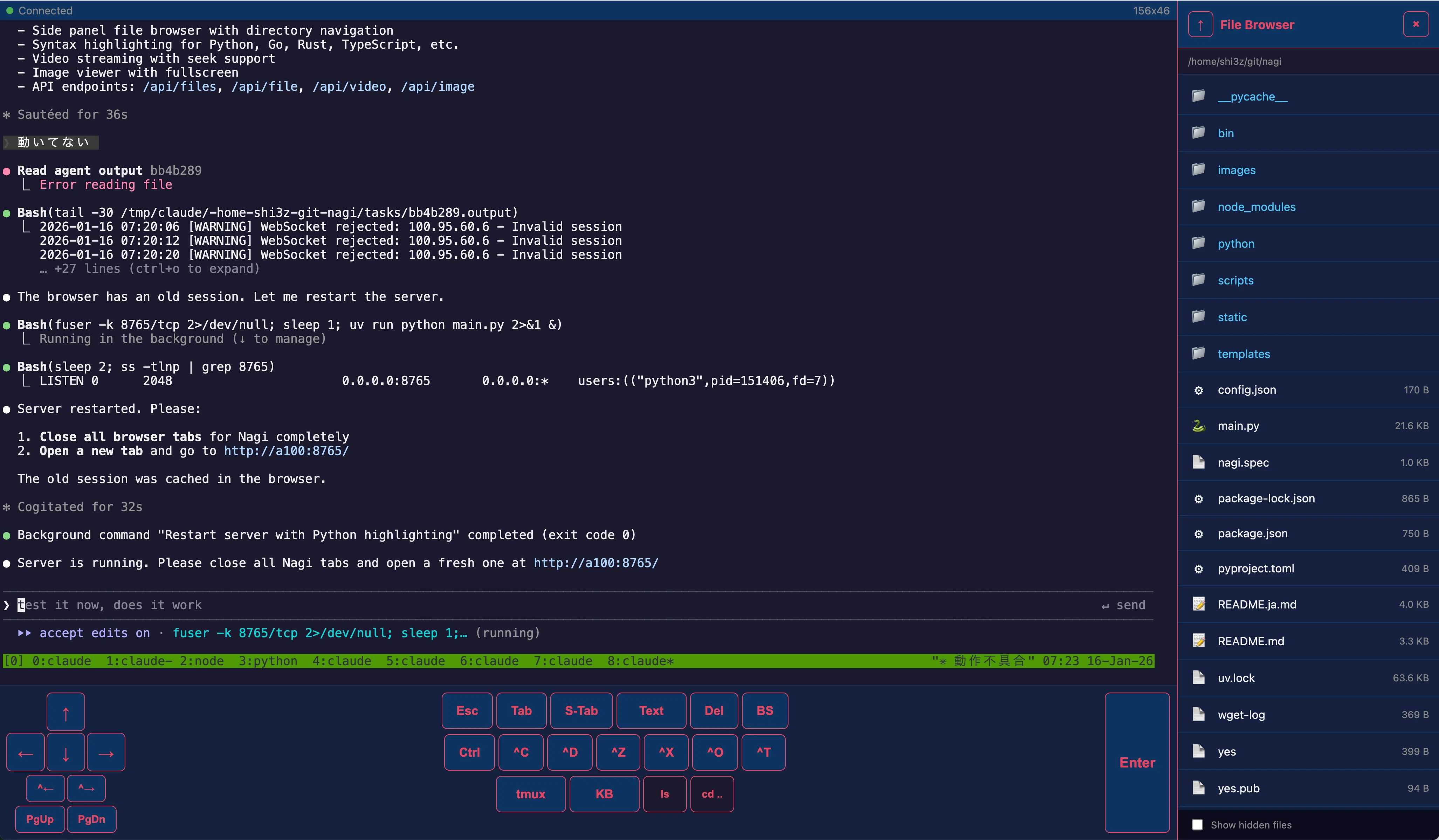Run the cd .. shortcut button
This screenshot has height=840, width=1439.
[712, 794]
